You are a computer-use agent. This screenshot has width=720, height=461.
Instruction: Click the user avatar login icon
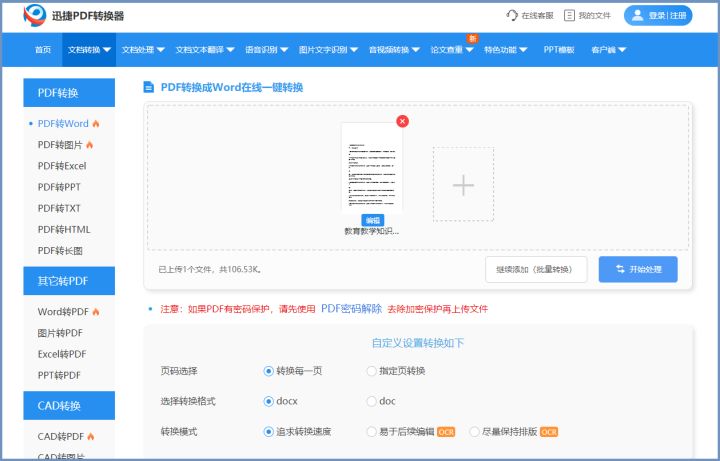[x=637, y=16]
